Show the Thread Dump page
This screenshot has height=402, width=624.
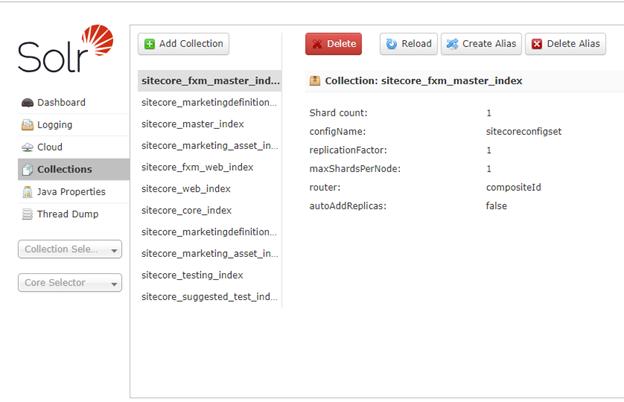(x=74, y=214)
